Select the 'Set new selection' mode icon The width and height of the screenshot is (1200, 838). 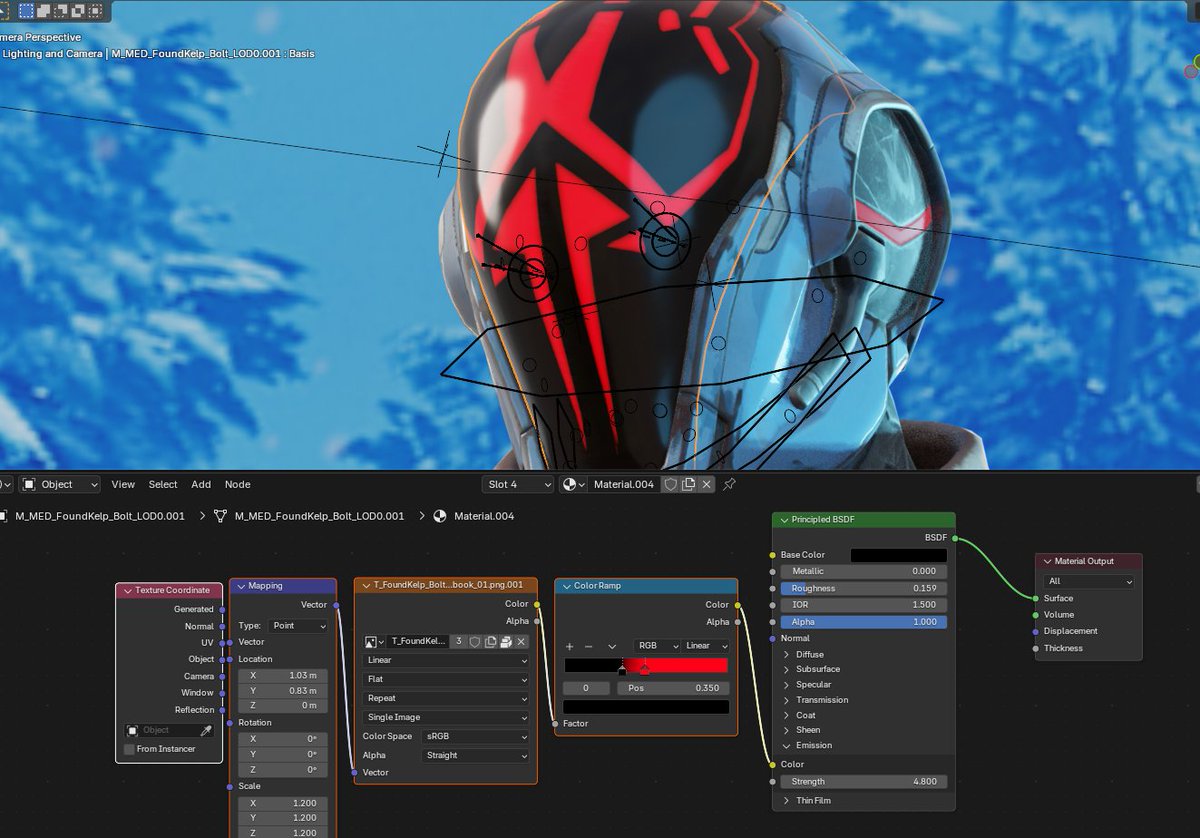click(25, 11)
